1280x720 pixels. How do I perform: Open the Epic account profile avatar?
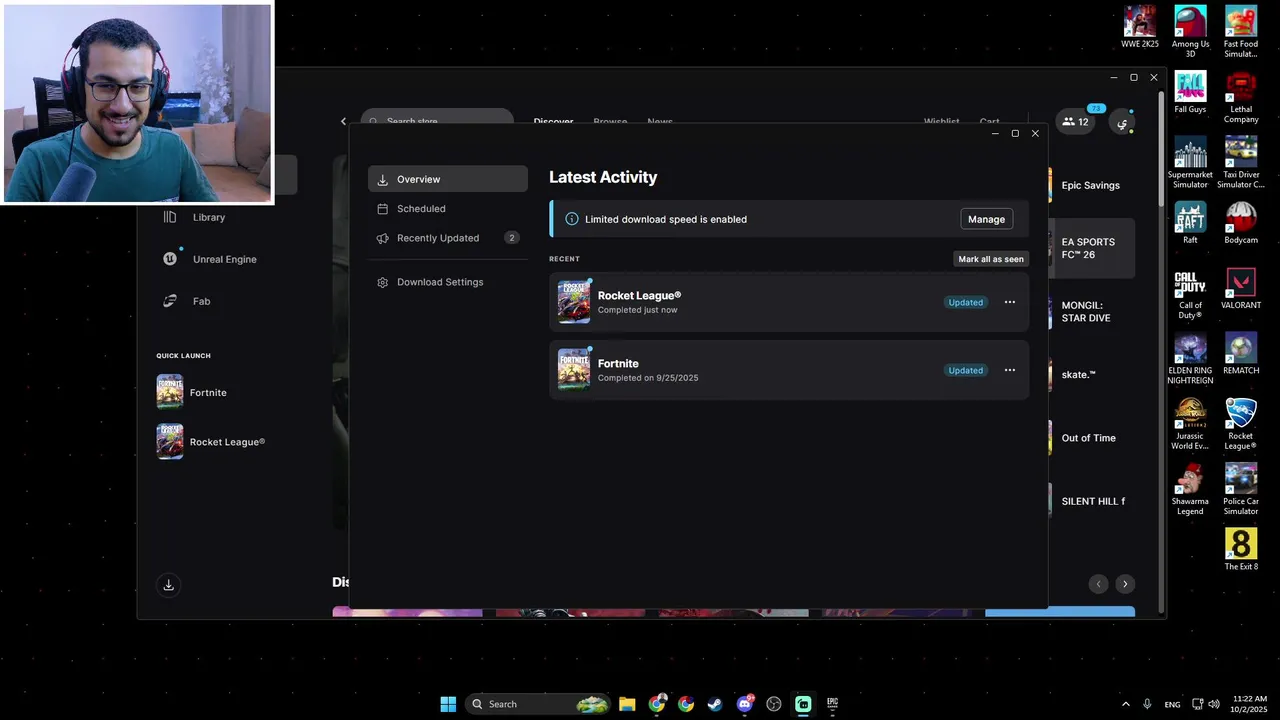point(1123,123)
